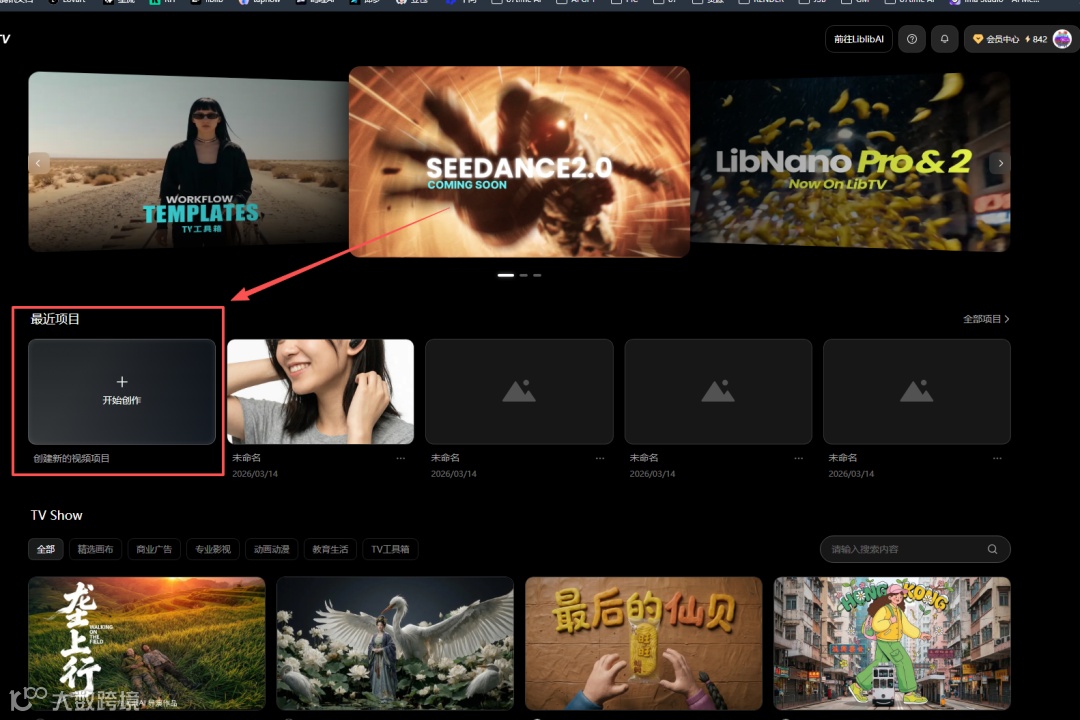
Task: Go to 前往LiblibAI button
Action: [858, 39]
